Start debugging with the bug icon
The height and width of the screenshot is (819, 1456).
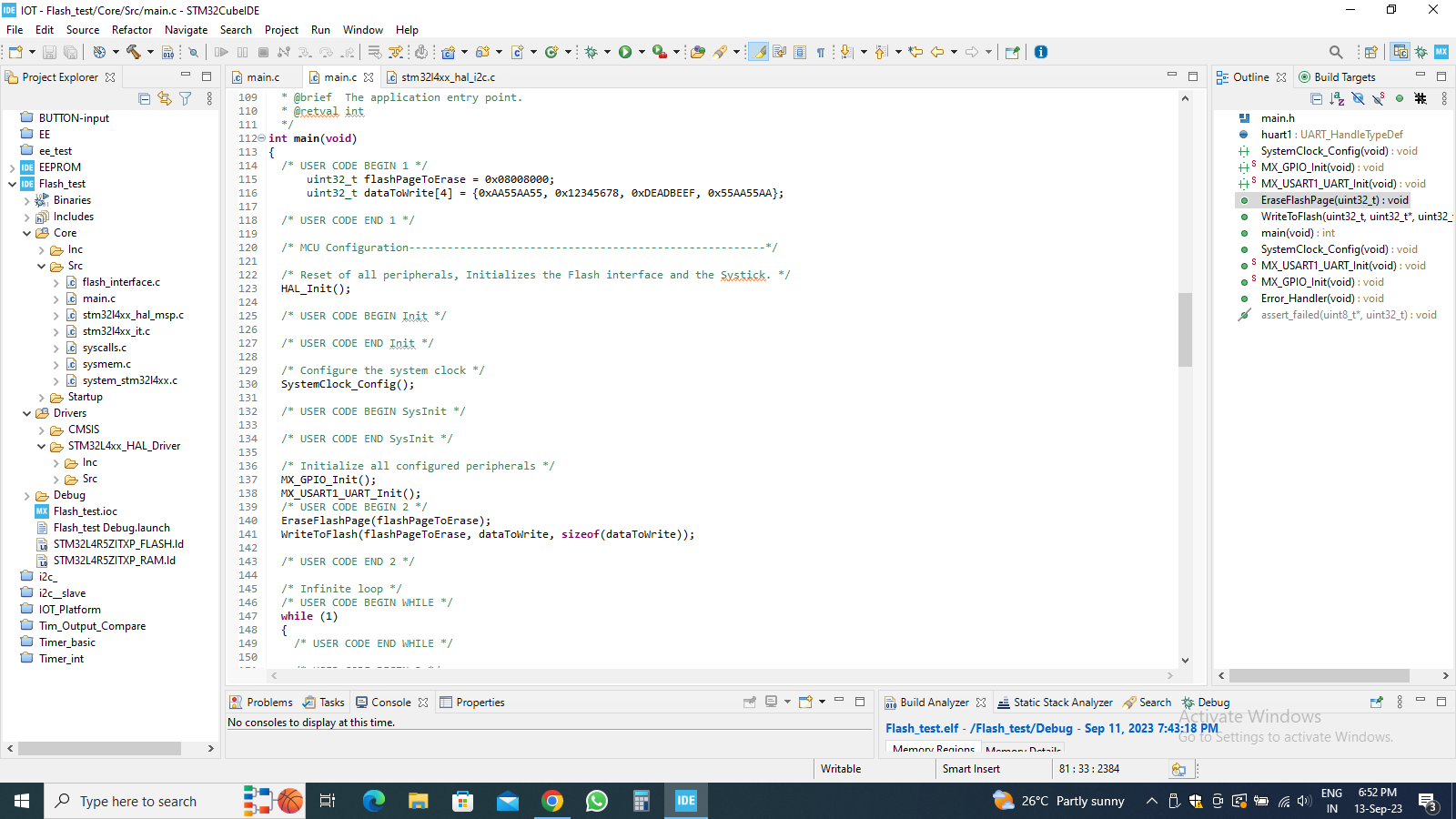pyautogui.click(x=591, y=52)
